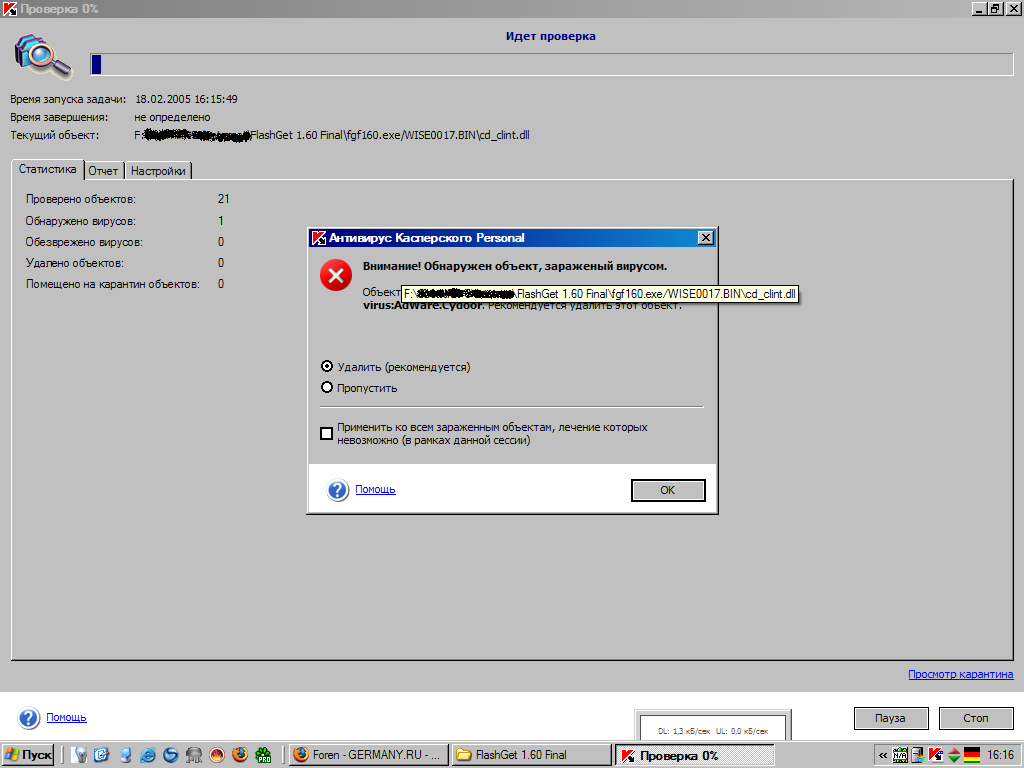Select the Удалить (рекомендуется) option
The width and height of the screenshot is (1024, 768).
(x=395, y=367)
